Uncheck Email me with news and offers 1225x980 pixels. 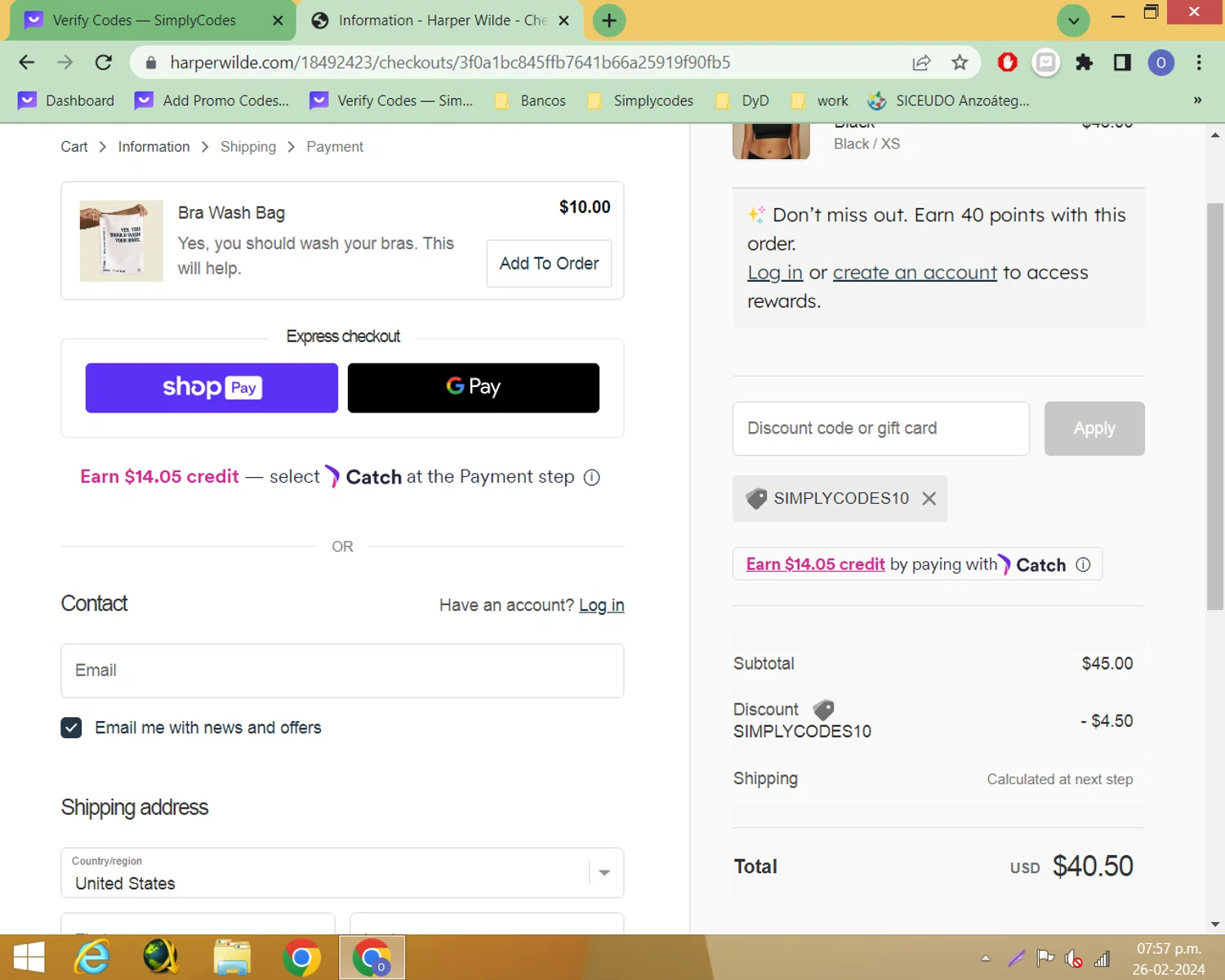coord(71,728)
